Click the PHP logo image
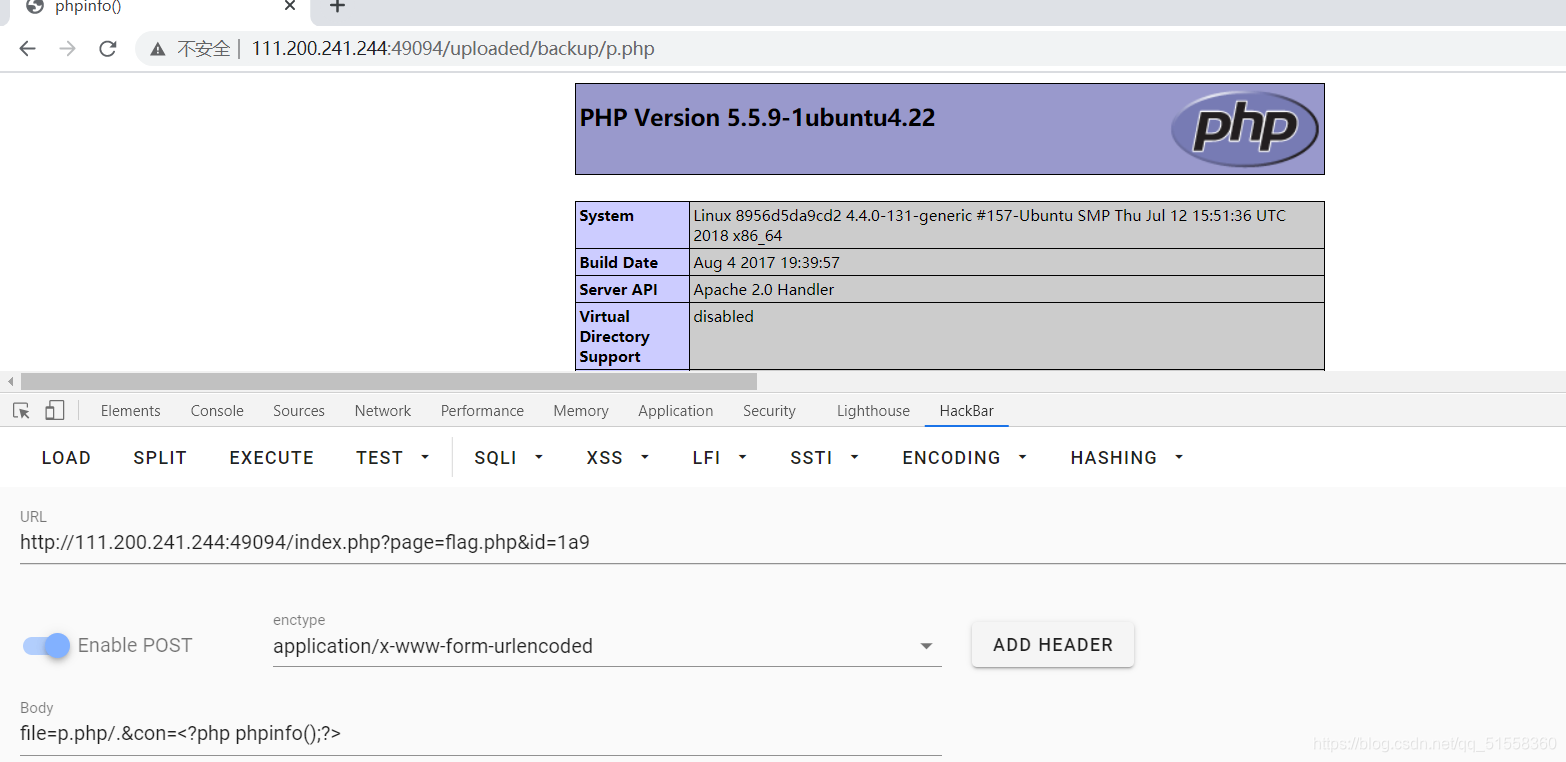1566x762 pixels. click(1245, 128)
